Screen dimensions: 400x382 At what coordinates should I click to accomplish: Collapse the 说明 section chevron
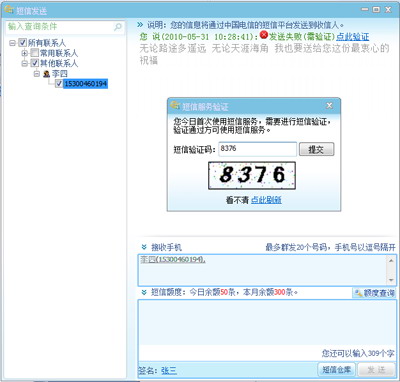coord(140,25)
